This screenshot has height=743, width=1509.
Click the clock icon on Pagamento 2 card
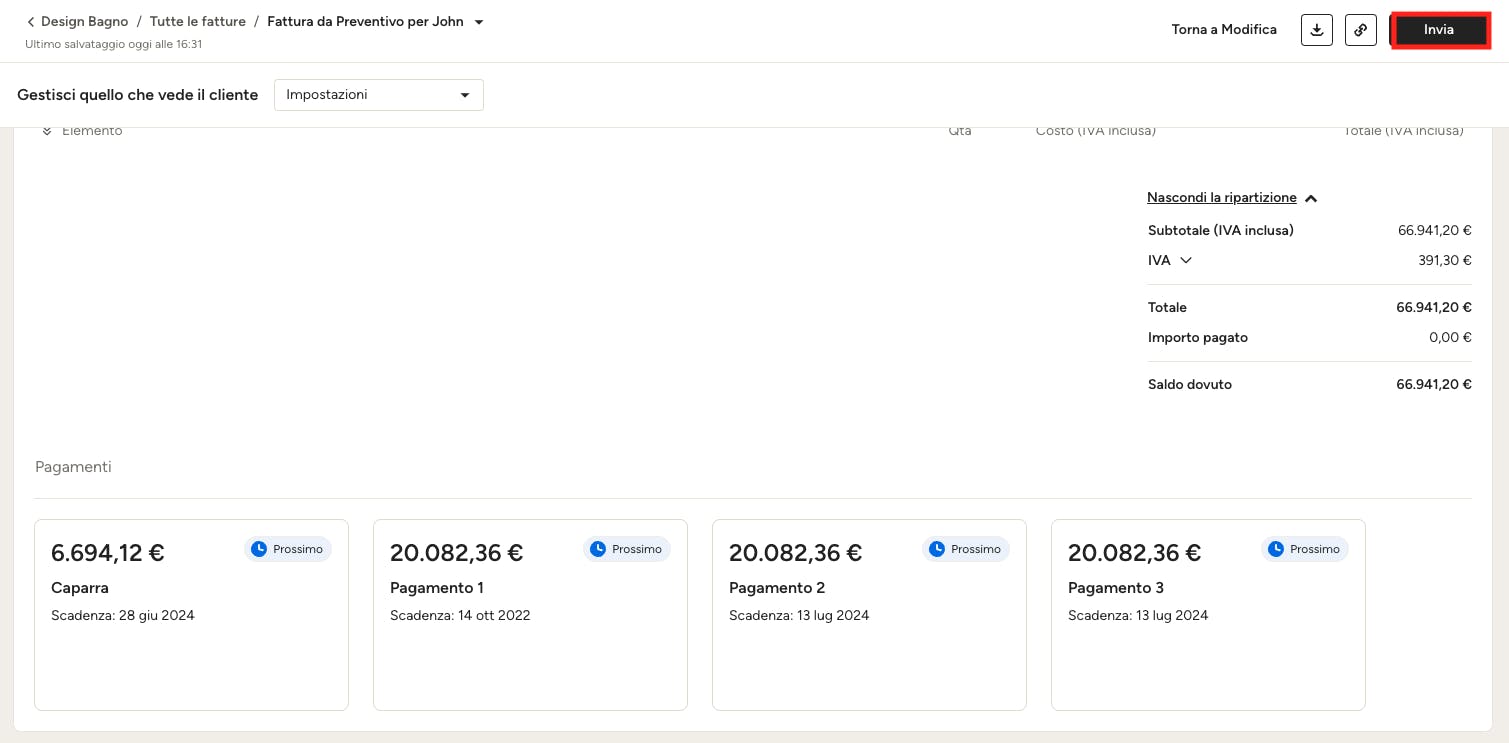[937, 549]
